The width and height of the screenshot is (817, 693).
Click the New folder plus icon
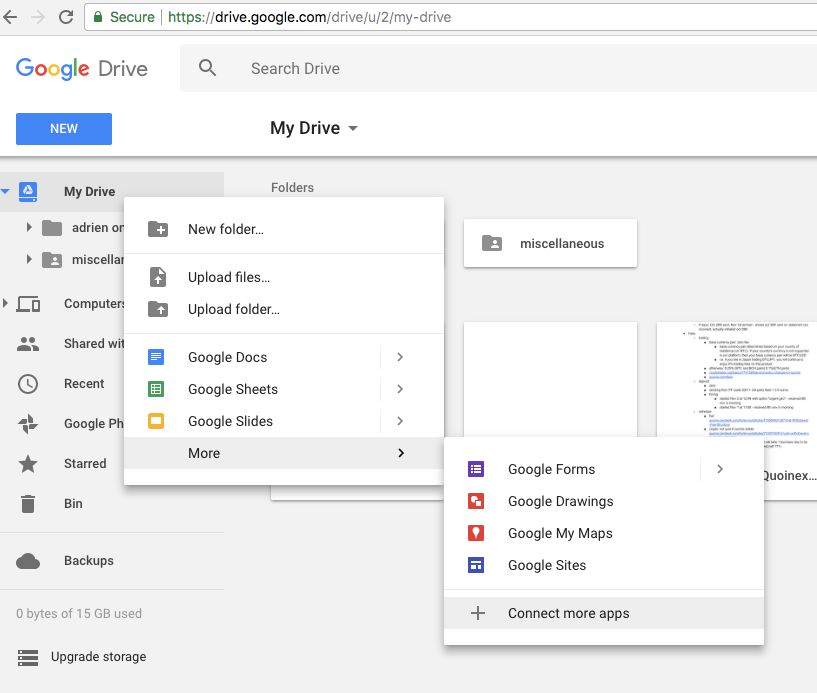(158, 229)
